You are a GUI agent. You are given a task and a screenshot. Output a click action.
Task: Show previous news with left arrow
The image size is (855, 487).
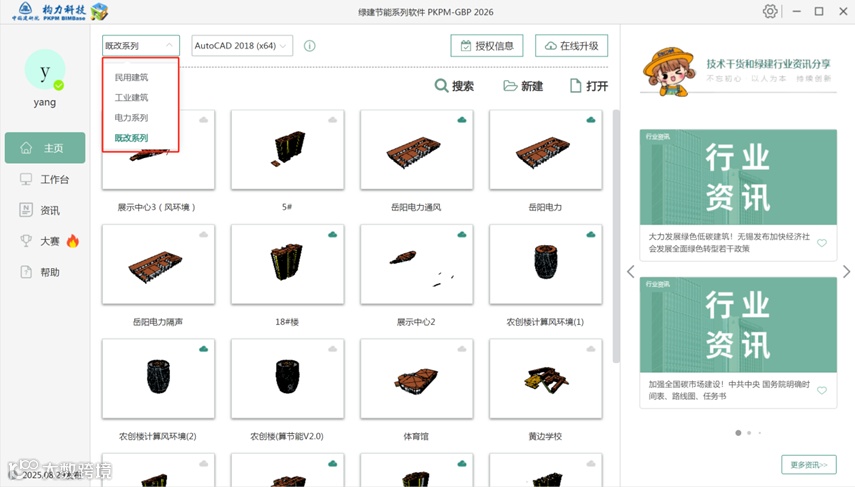click(x=630, y=271)
